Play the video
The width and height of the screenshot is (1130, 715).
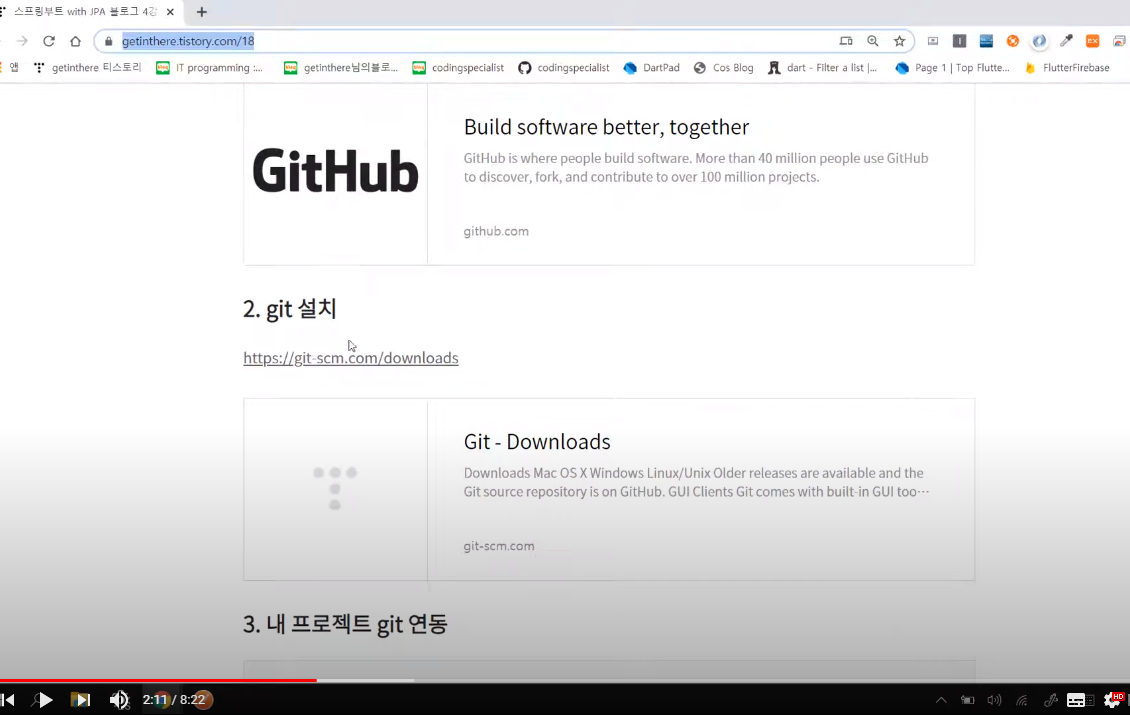click(x=43, y=700)
